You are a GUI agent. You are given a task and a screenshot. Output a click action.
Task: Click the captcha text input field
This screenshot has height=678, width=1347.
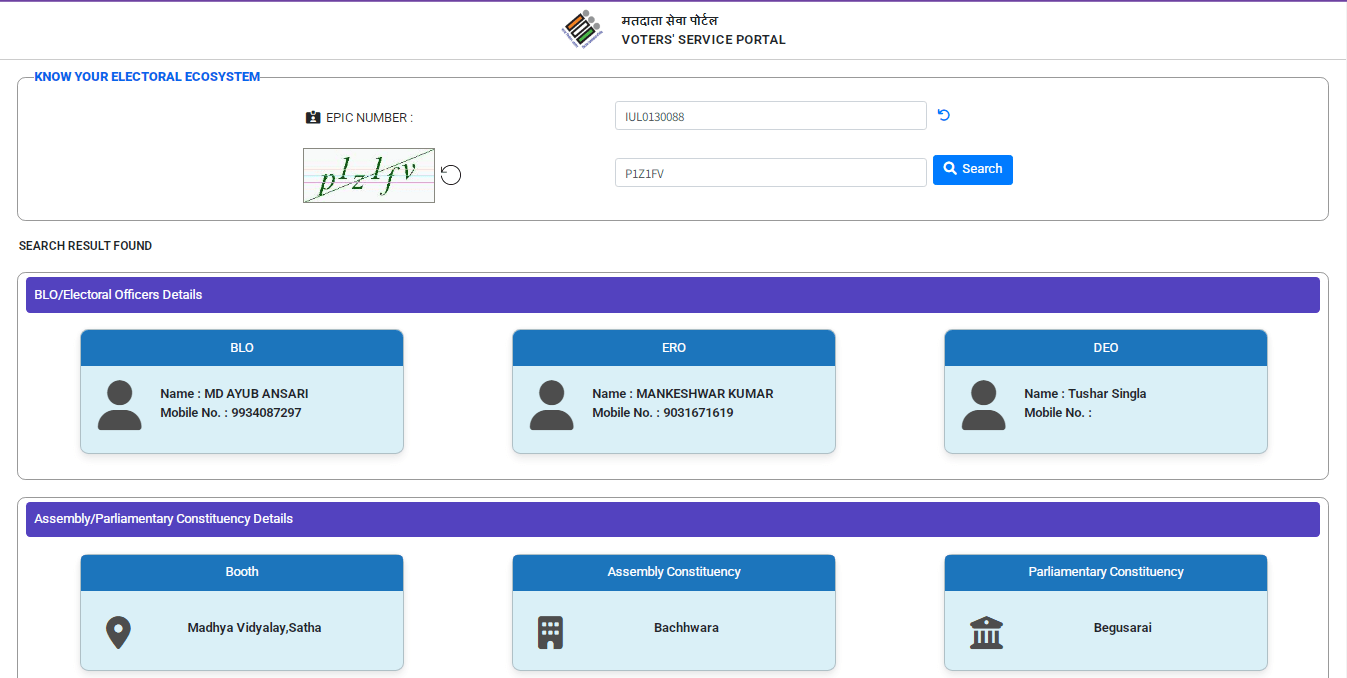pyautogui.click(x=770, y=173)
